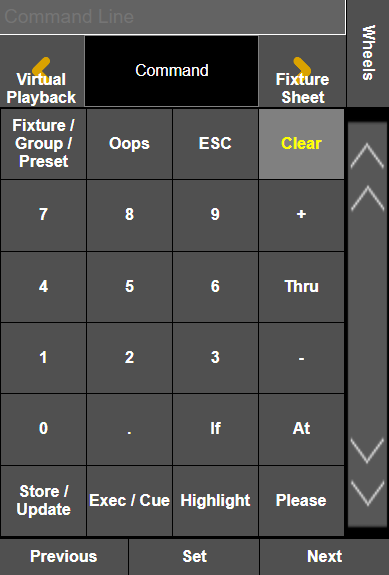Click the top up-arrow in the scroll strip
This screenshot has width=389, height=575.
click(x=367, y=156)
